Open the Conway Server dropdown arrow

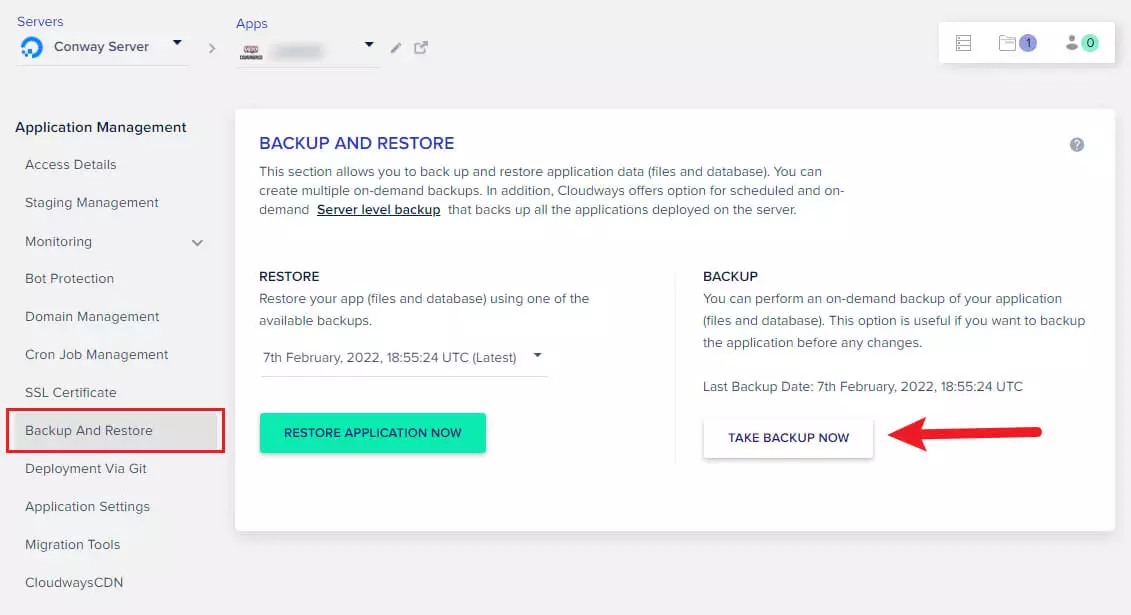click(x=177, y=43)
